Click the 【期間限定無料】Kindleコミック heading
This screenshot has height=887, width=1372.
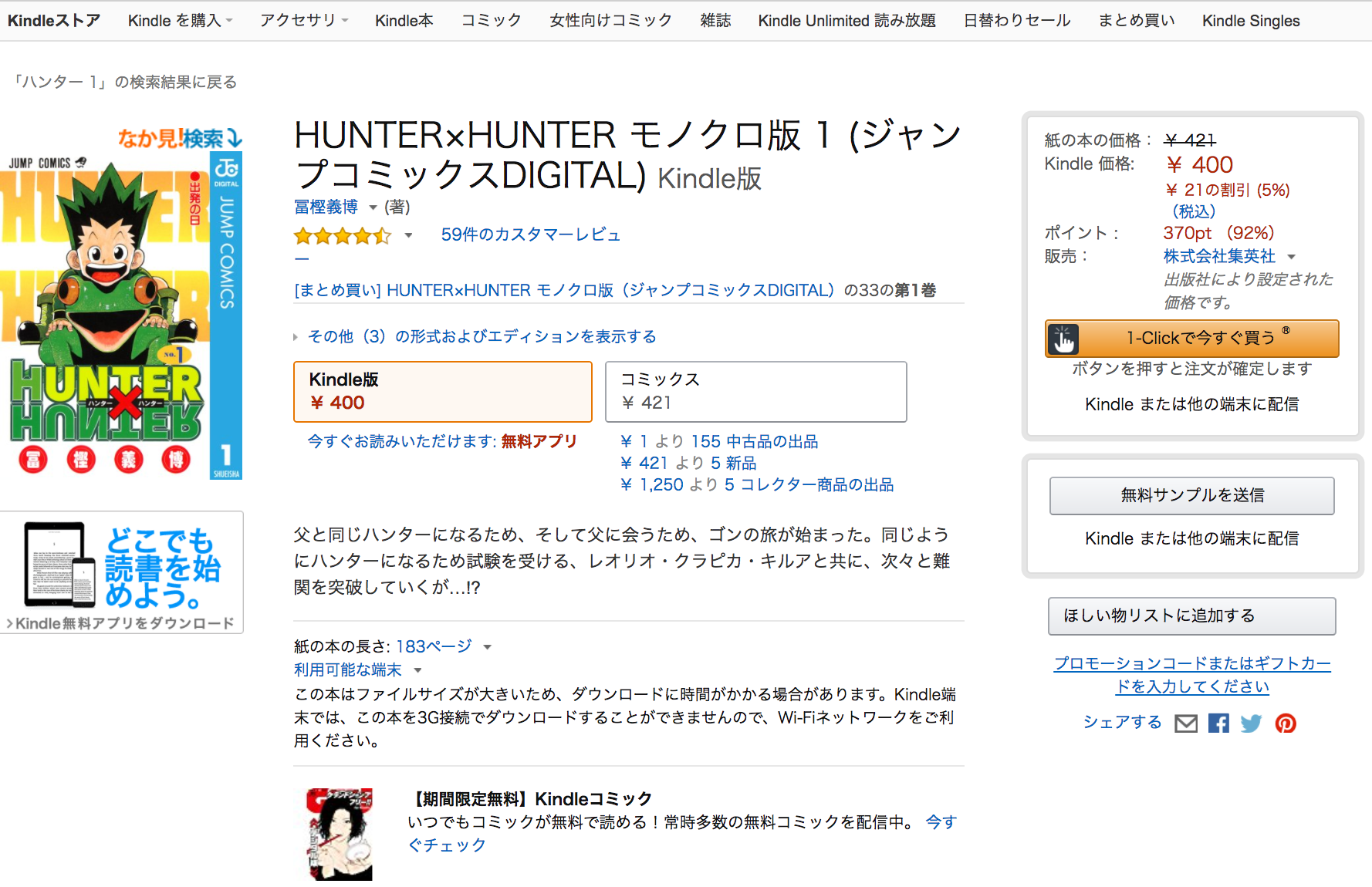(x=530, y=799)
